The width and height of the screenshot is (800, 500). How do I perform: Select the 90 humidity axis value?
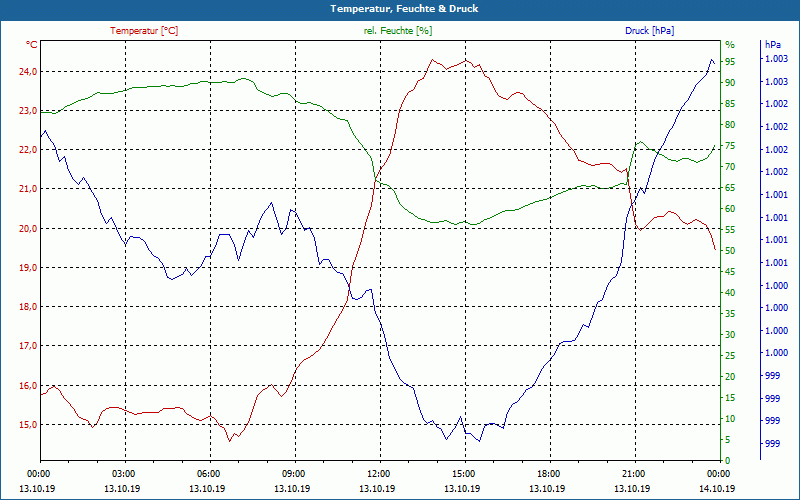point(730,83)
